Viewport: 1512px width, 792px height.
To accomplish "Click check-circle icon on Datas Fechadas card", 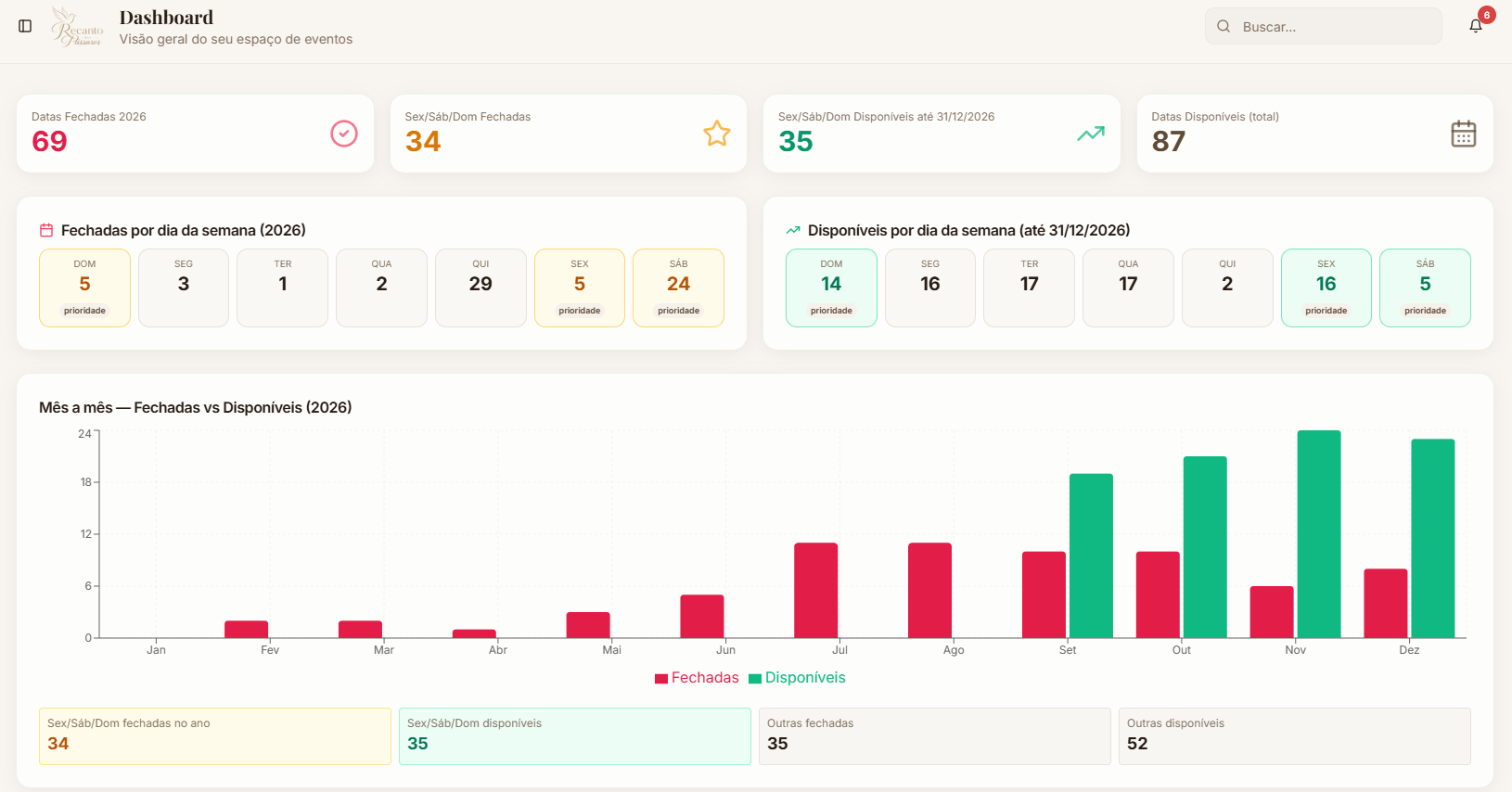I will [x=344, y=134].
